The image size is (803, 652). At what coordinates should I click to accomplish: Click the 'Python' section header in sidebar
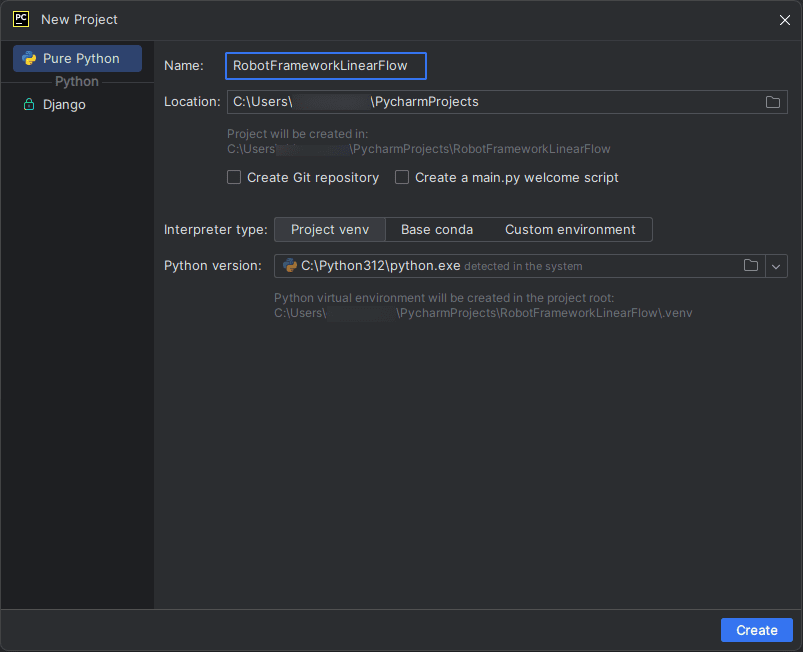pos(77,81)
